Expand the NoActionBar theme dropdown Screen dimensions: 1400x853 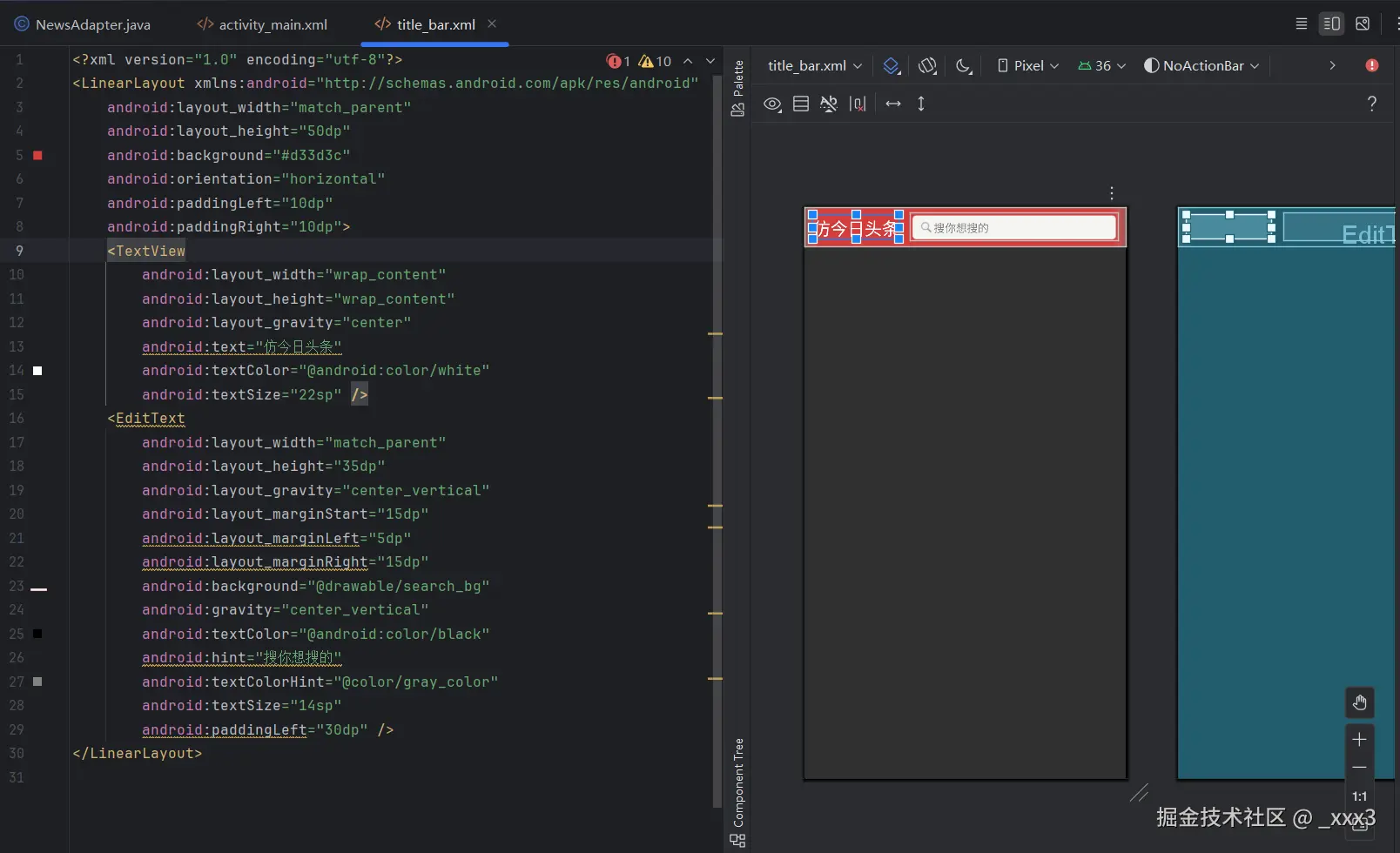(x=1202, y=66)
